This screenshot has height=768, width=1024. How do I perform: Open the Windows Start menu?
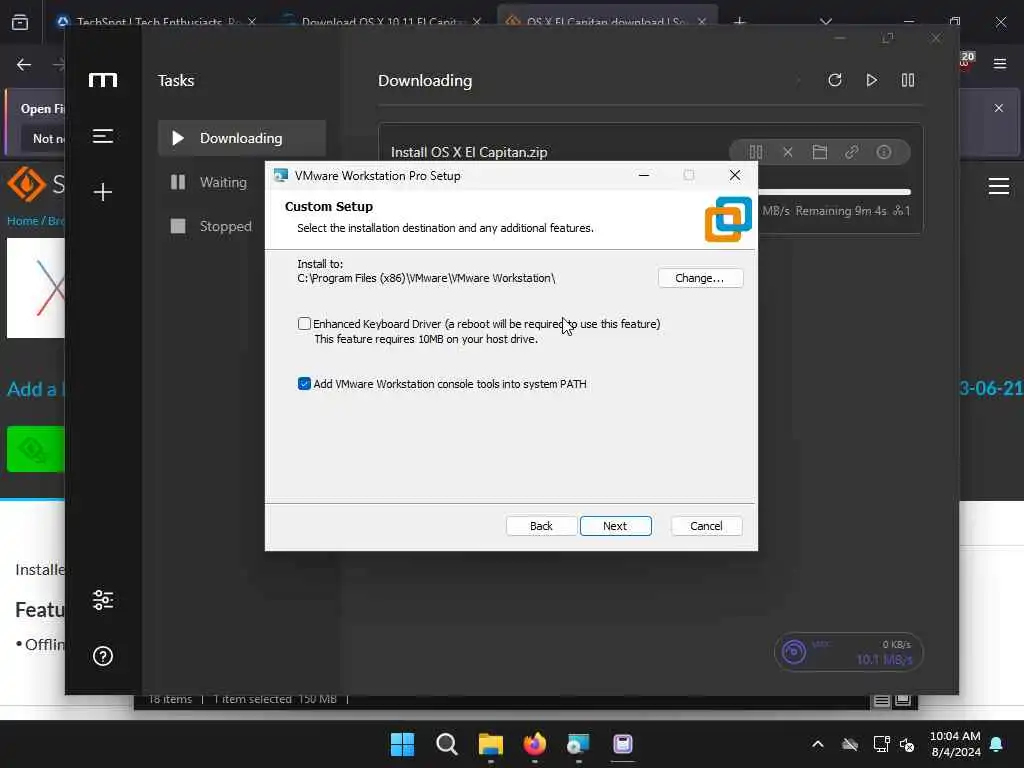(402, 744)
